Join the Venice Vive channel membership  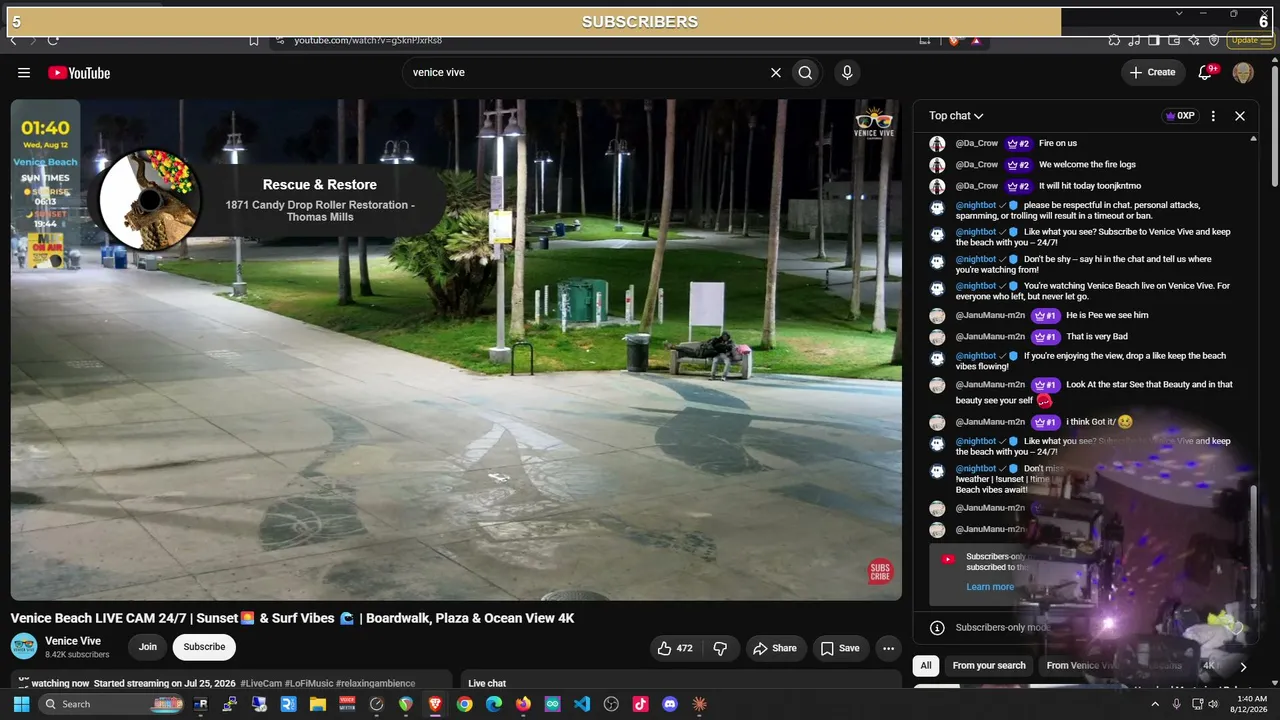click(148, 647)
